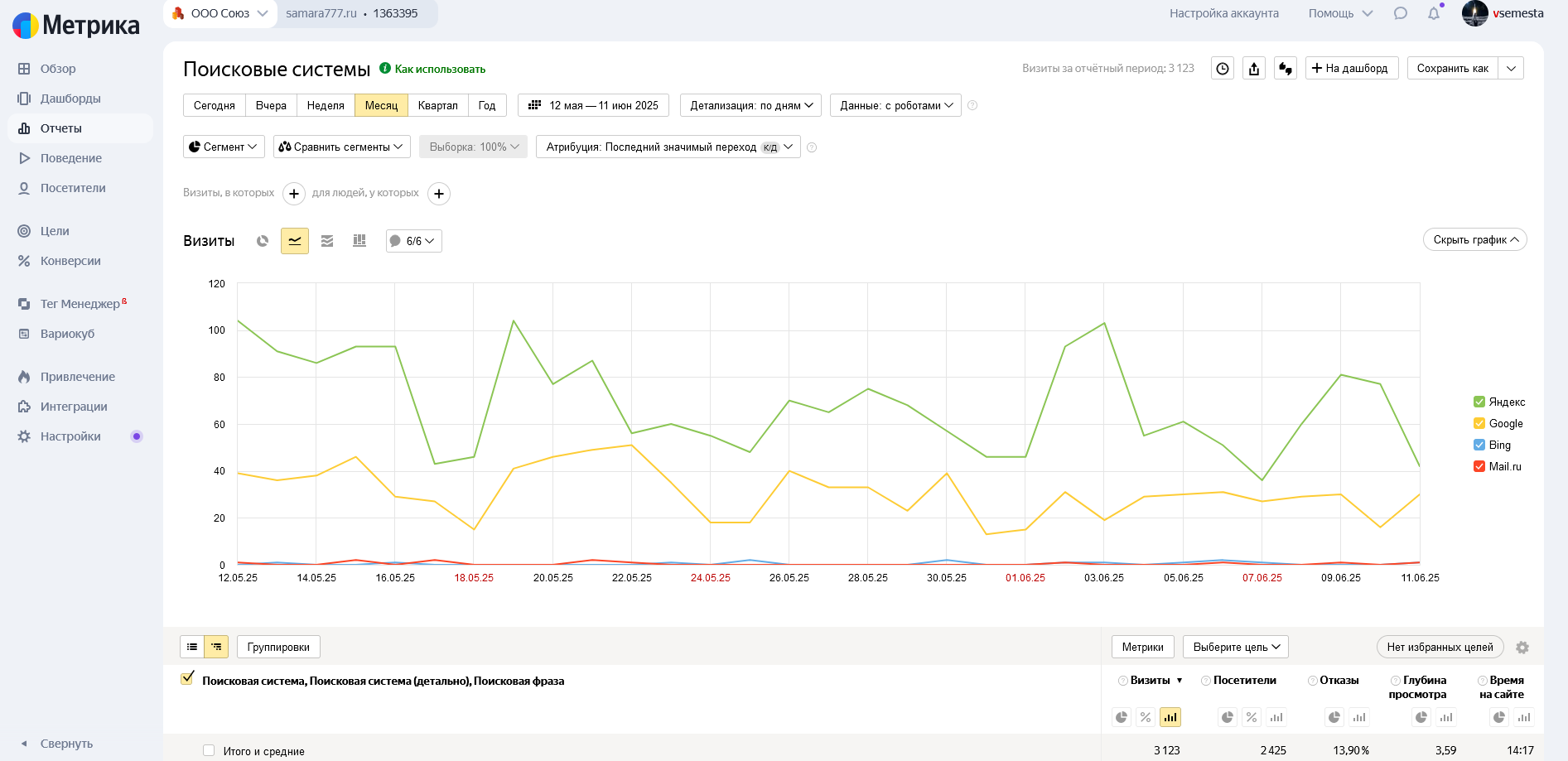
Task: Open Дашборды icon in the sidebar
Action: click(24, 99)
